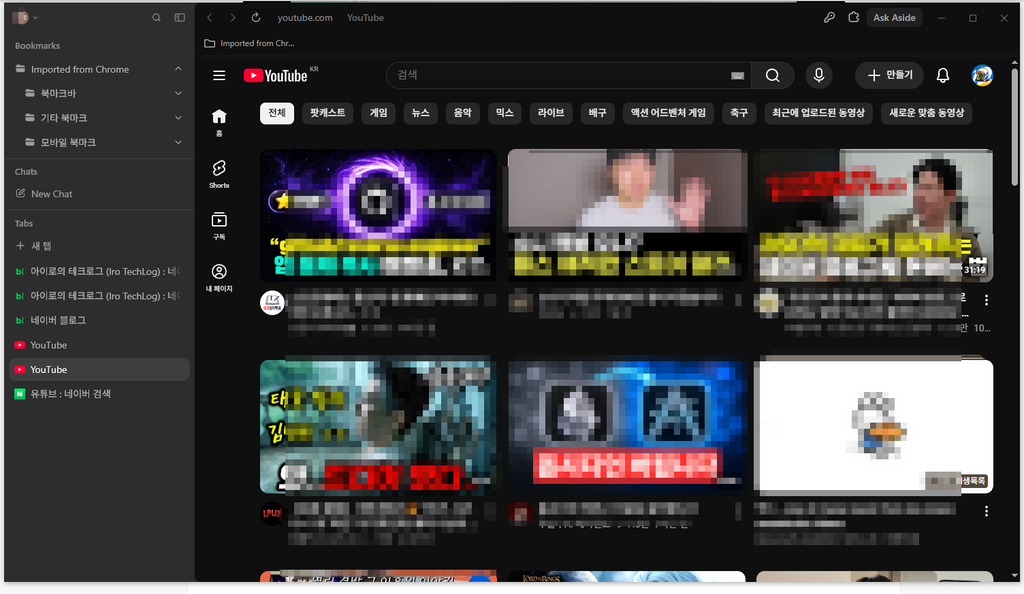Open the white playlist thumbnail
The height and width of the screenshot is (594, 1024).
coord(874,426)
